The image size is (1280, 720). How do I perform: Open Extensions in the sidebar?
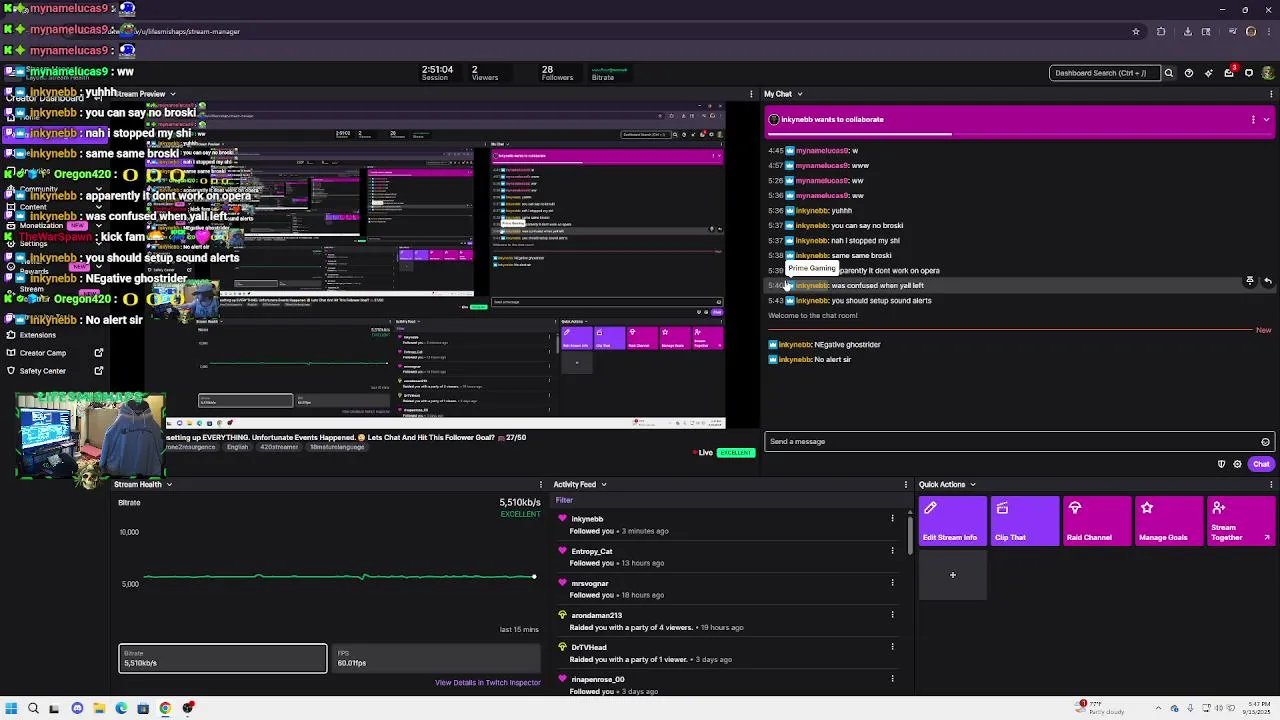38,335
